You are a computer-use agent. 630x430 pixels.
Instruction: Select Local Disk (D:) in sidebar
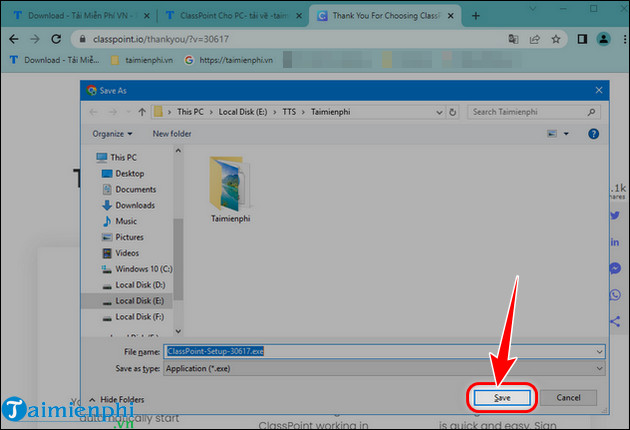(x=139, y=285)
